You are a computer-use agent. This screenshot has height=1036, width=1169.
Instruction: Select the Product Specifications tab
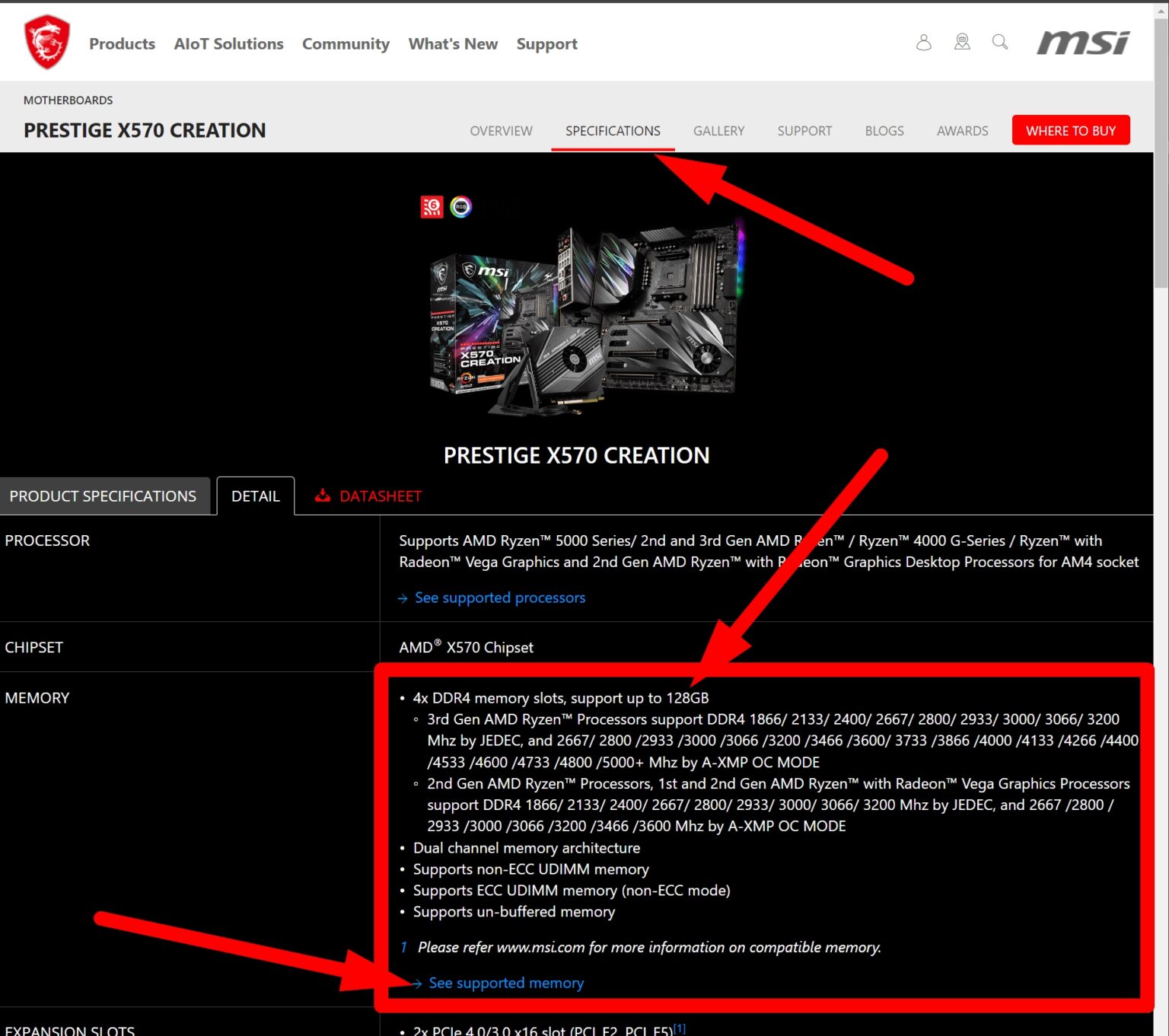click(103, 496)
